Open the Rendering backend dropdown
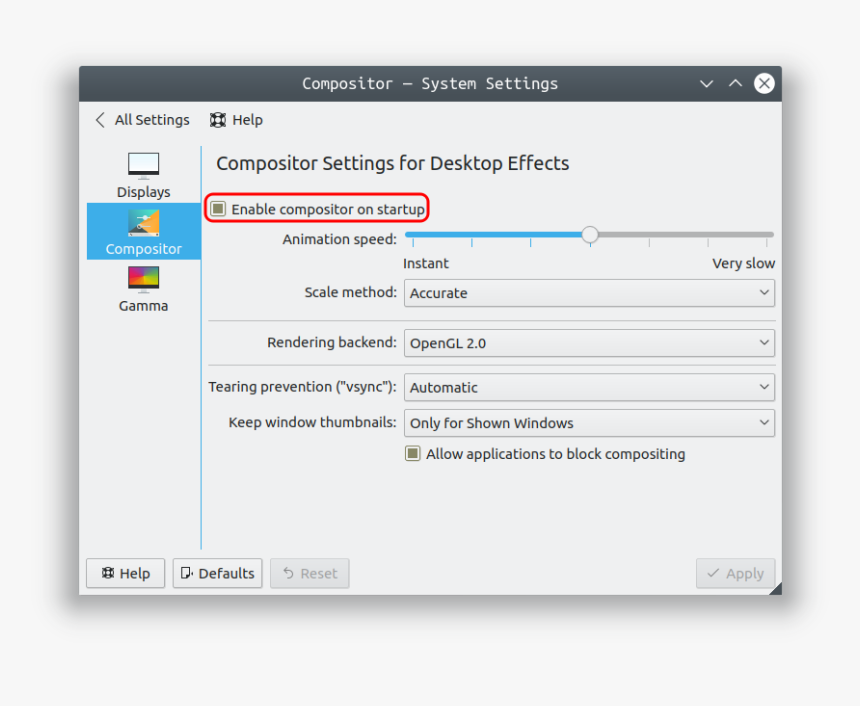Screen dimensions: 860x706 pyautogui.click(x=588, y=342)
